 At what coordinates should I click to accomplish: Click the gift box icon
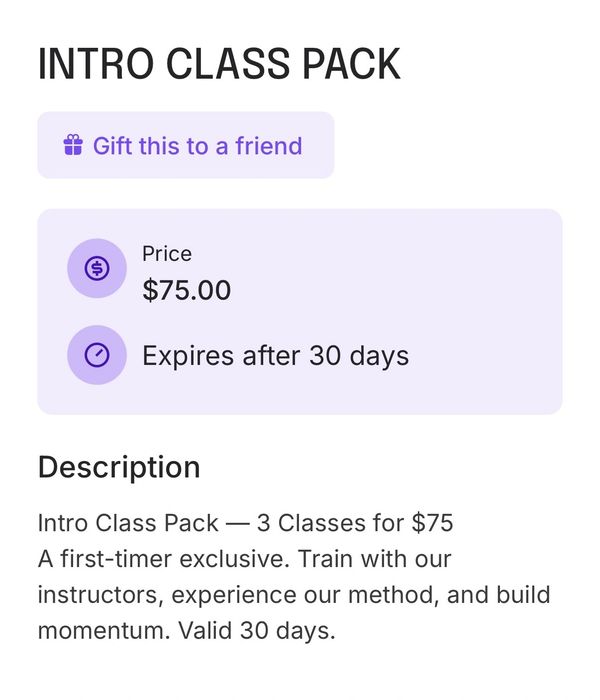coord(73,146)
